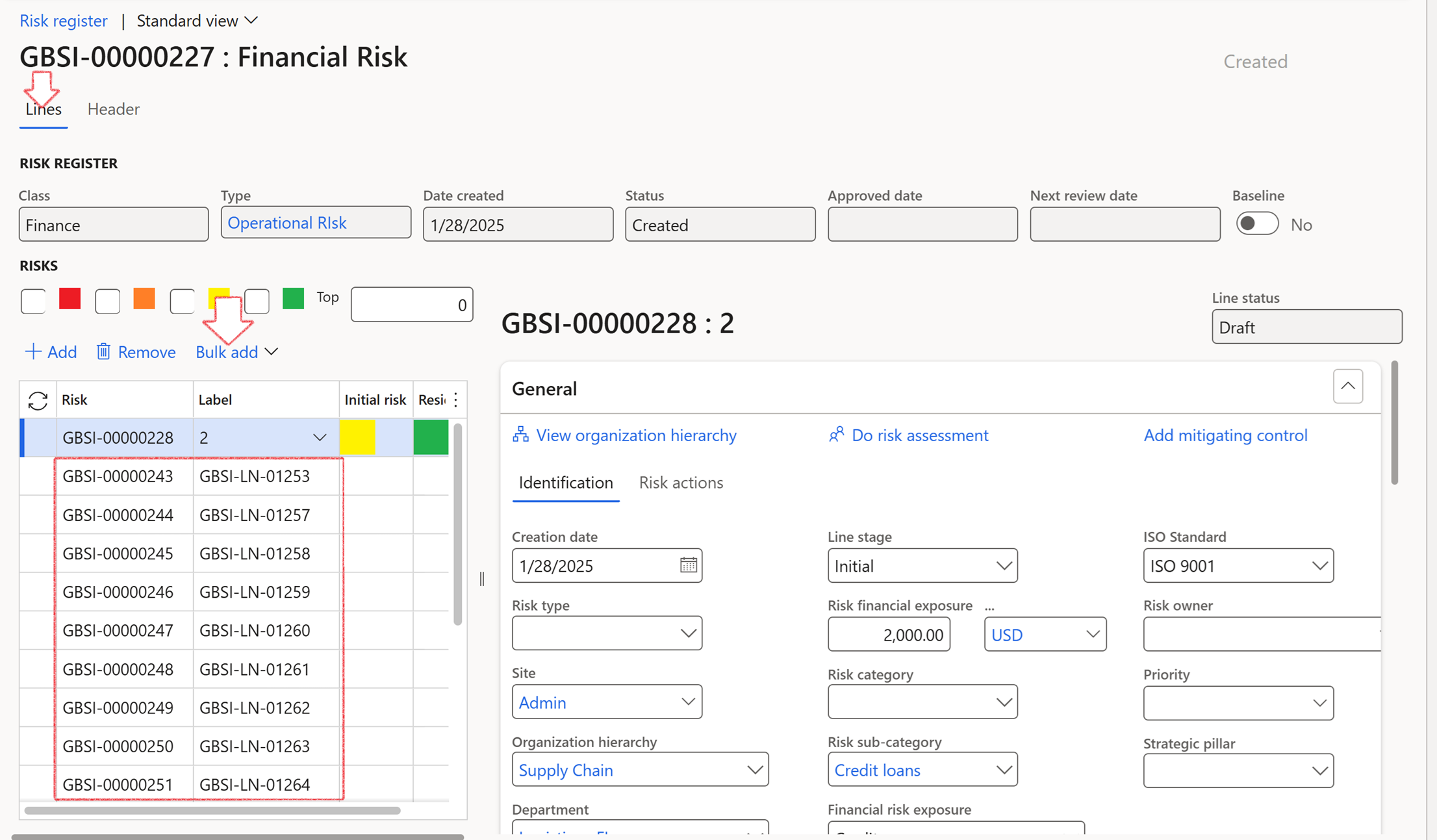Image resolution: width=1437 pixels, height=840 pixels.
Task: Check the box beside the orange swatch
Action: (x=108, y=301)
